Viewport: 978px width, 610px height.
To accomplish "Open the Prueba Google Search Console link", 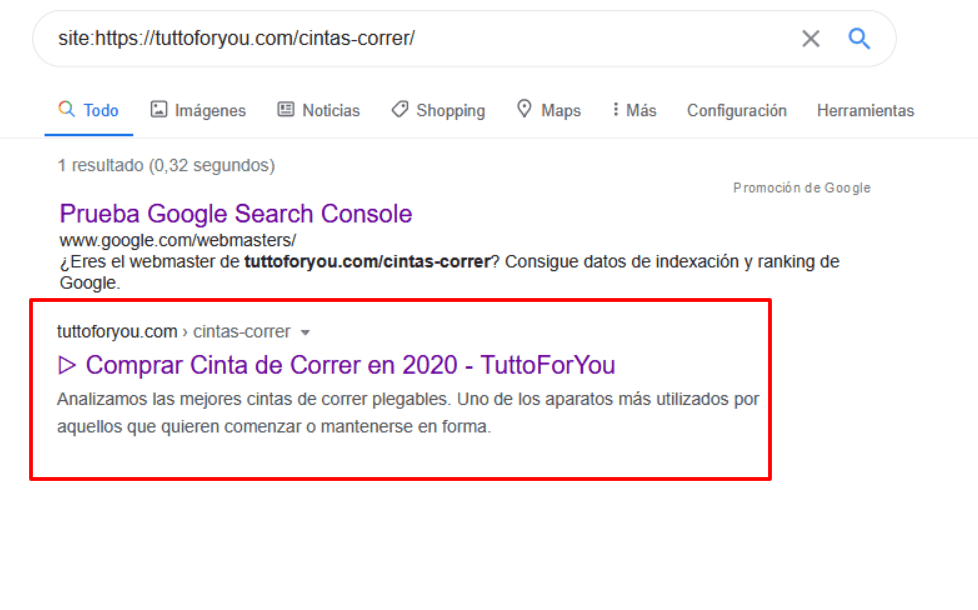I will (236, 214).
